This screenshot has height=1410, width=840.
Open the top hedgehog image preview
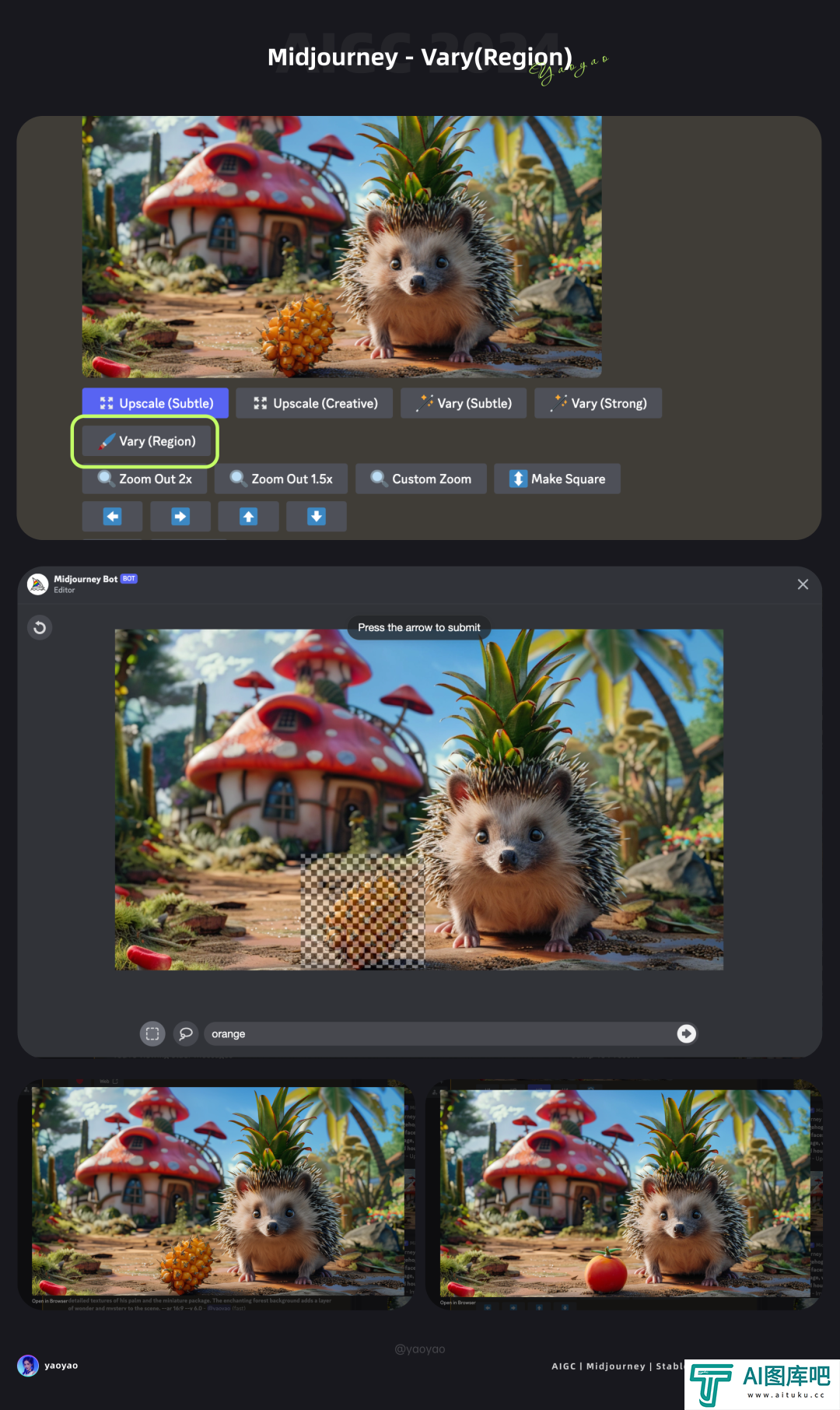coord(342,247)
